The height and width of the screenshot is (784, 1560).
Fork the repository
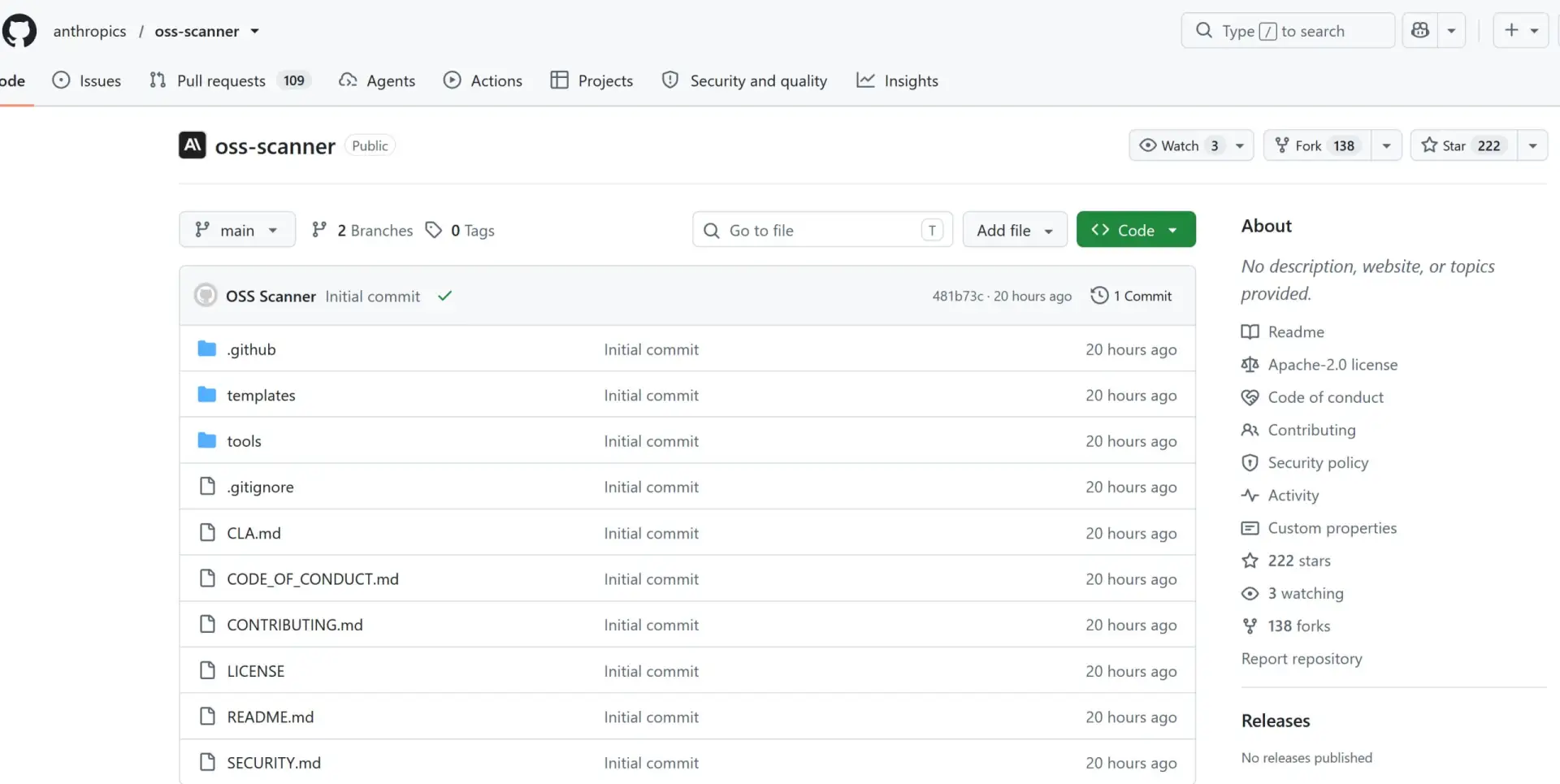(x=1317, y=145)
